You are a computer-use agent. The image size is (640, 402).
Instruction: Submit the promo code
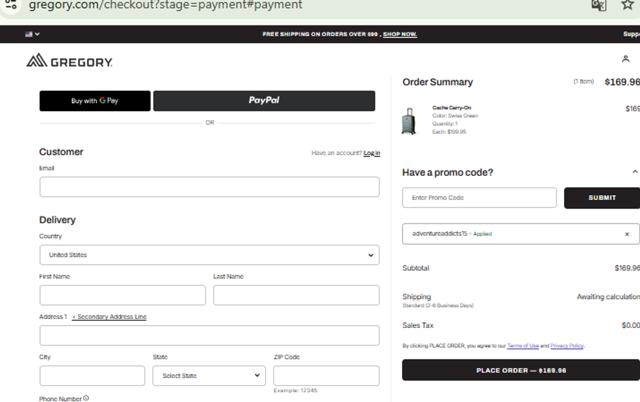pos(602,198)
